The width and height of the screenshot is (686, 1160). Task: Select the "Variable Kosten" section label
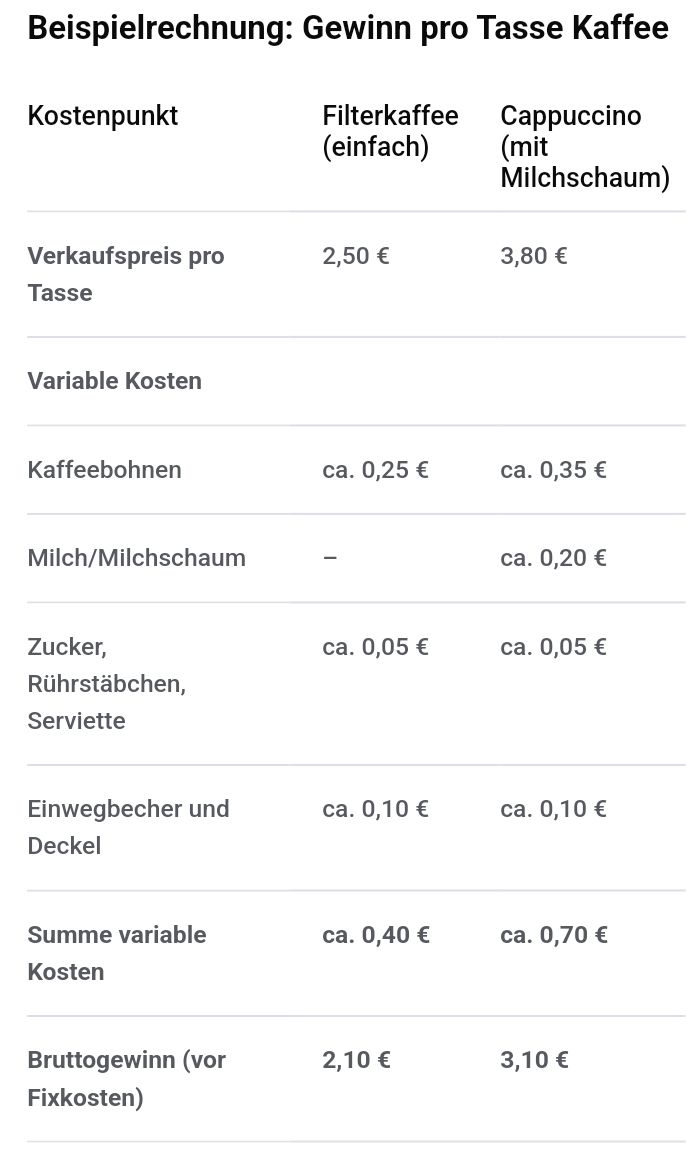tap(115, 381)
